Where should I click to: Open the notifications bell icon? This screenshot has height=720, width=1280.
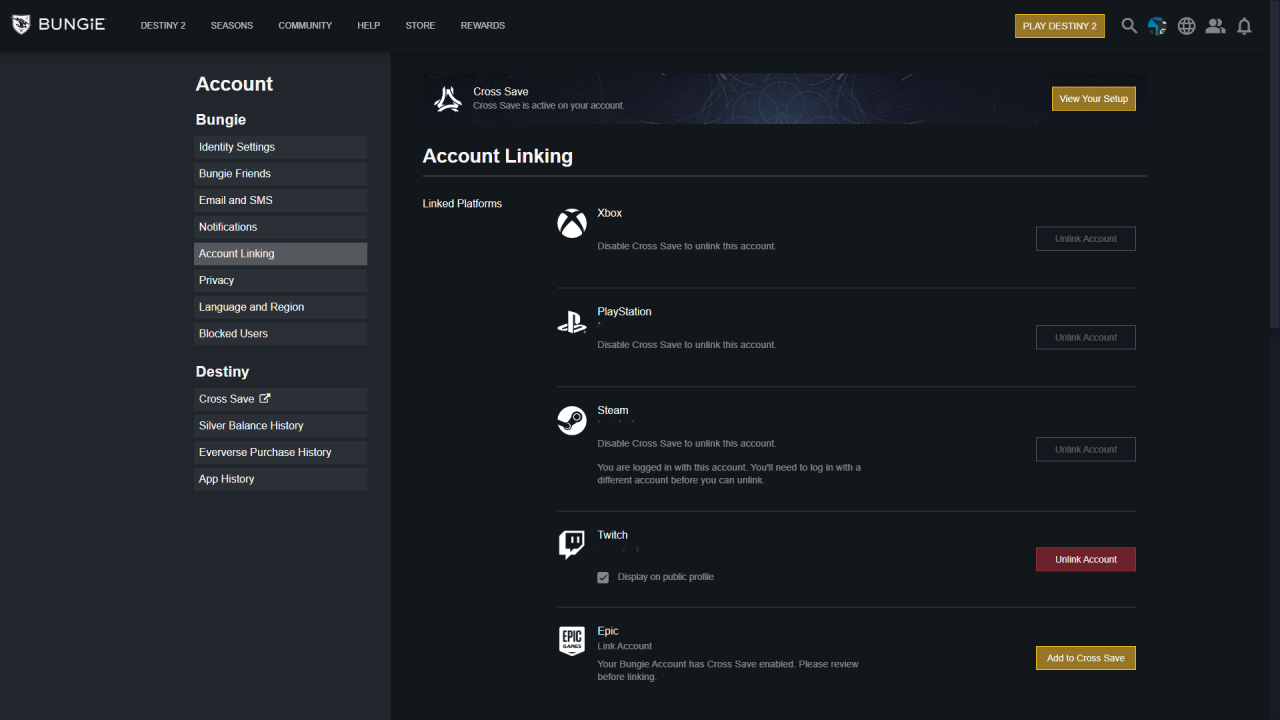[1244, 26]
